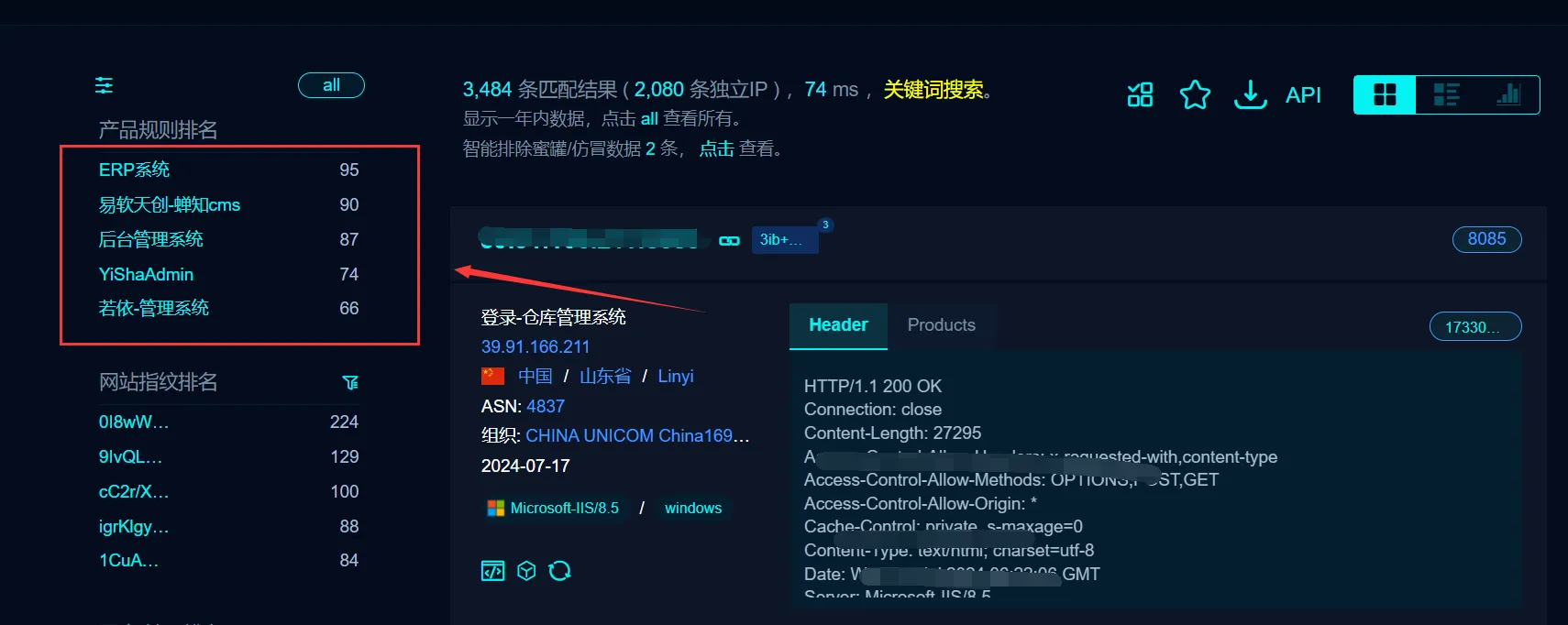Download results via the download icon
Viewport: 1568px width, 625px height.
1250,94
